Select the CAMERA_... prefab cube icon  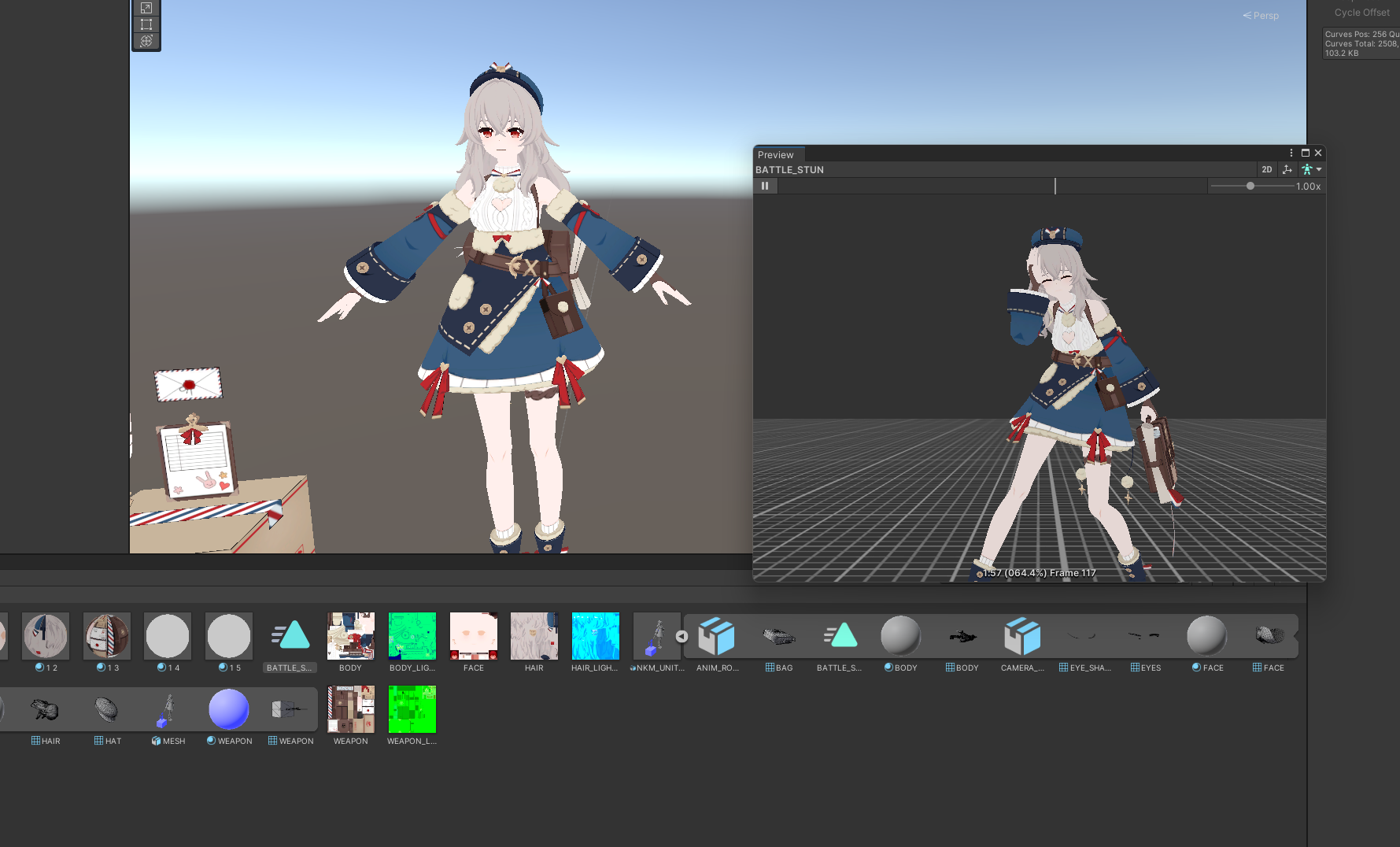(x=1023, y=636)
